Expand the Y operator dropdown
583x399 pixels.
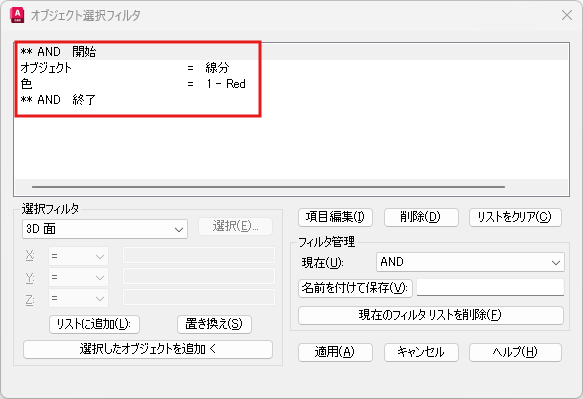pyautogui.click(x=78, y=277)
